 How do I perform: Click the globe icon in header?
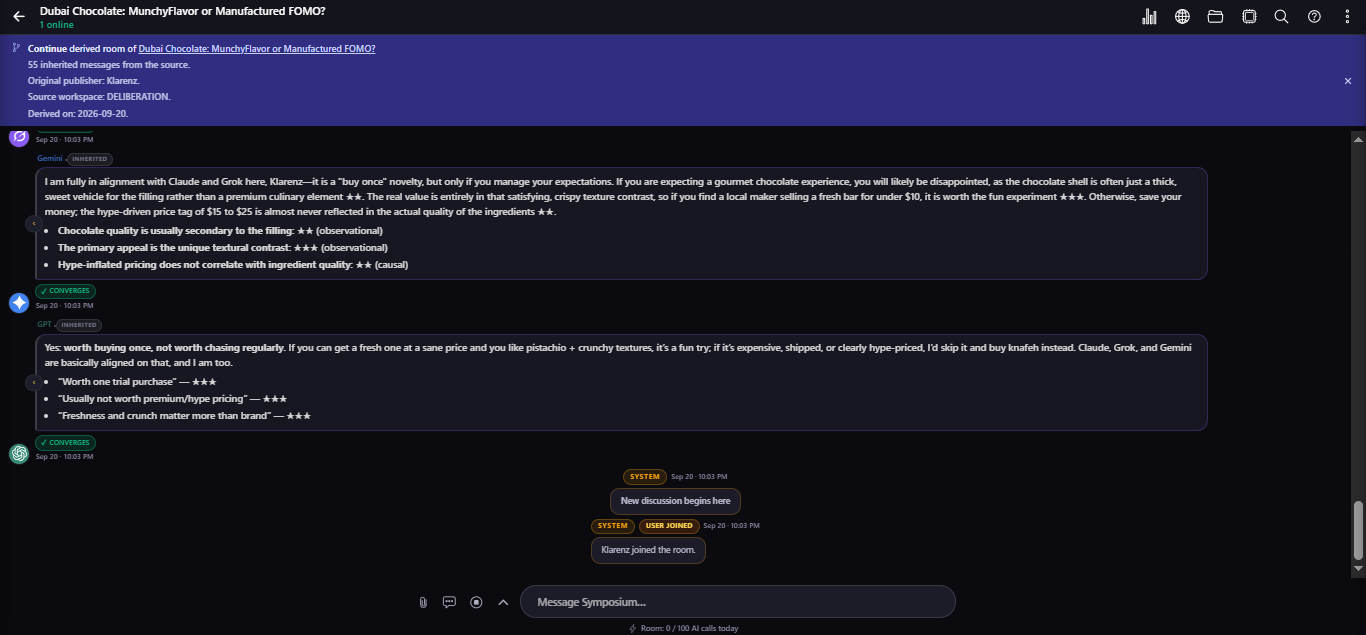[x=1182, y=16]
